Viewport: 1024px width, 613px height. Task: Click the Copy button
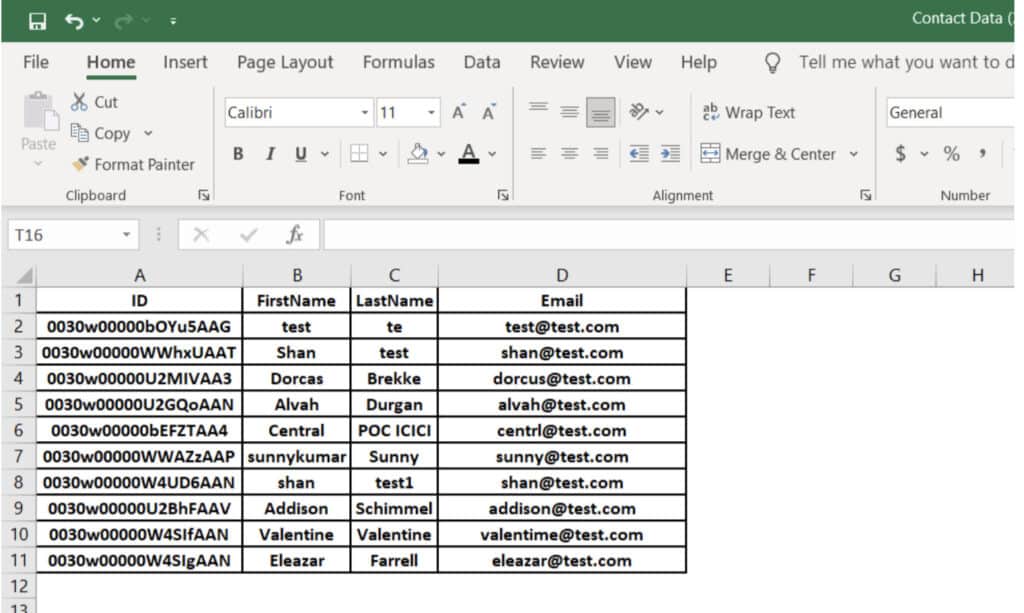101,133
